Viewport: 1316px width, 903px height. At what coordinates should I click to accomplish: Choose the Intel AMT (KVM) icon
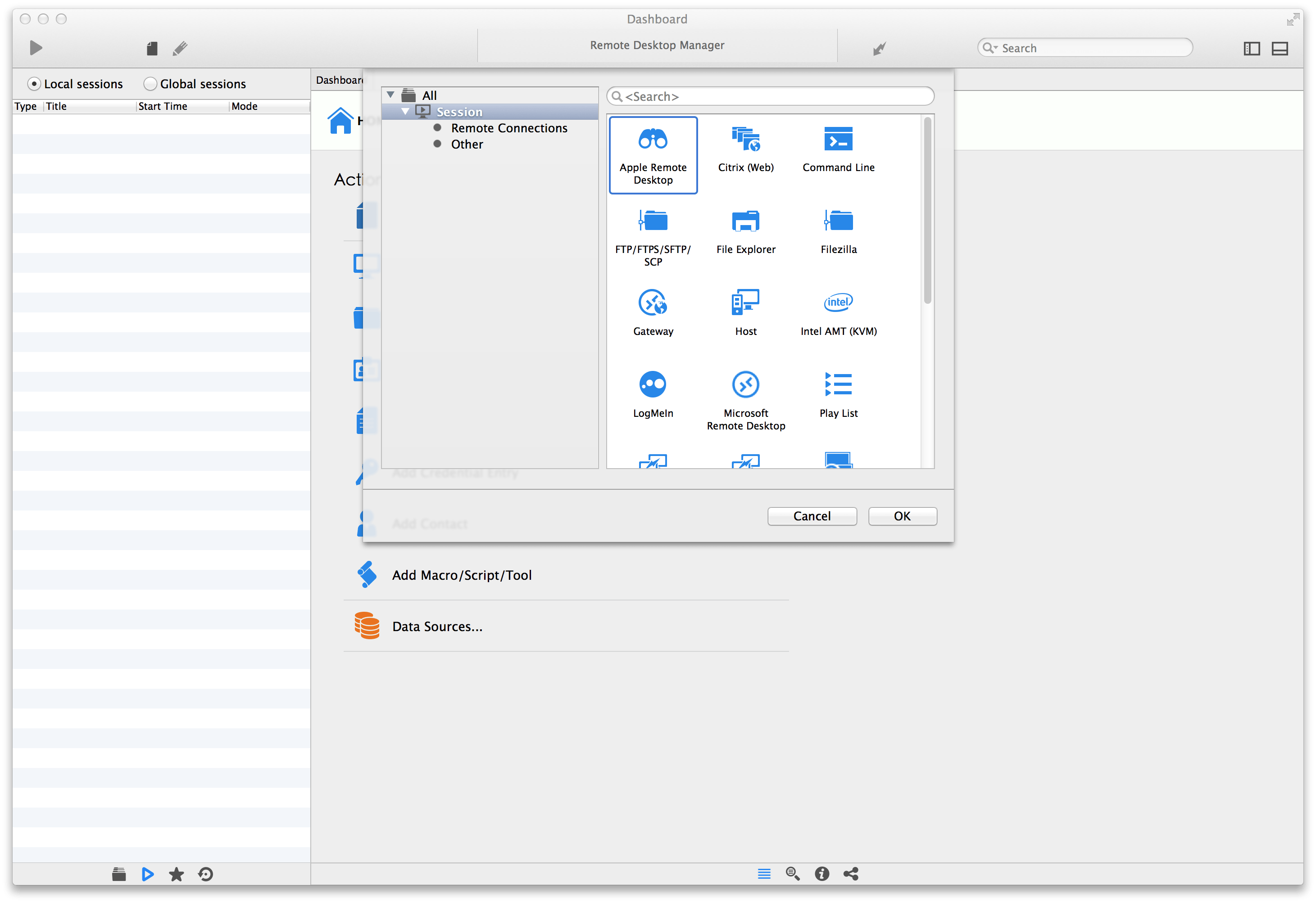[838, 303]
